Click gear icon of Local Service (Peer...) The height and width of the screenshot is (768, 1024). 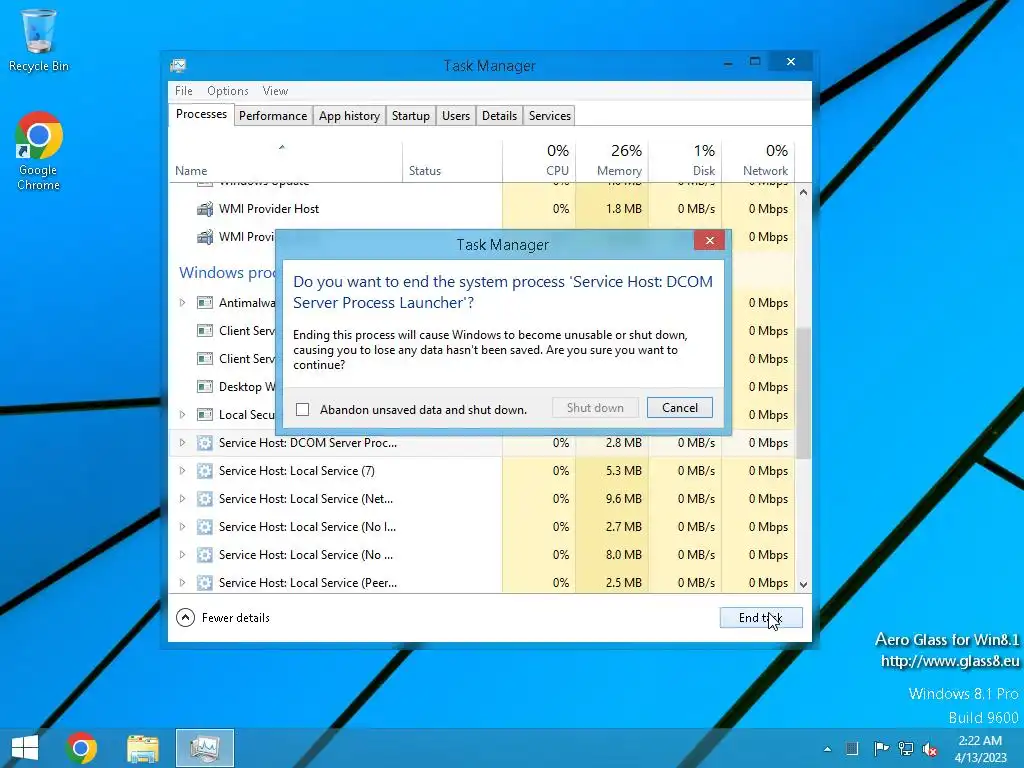tap(205, 583)
